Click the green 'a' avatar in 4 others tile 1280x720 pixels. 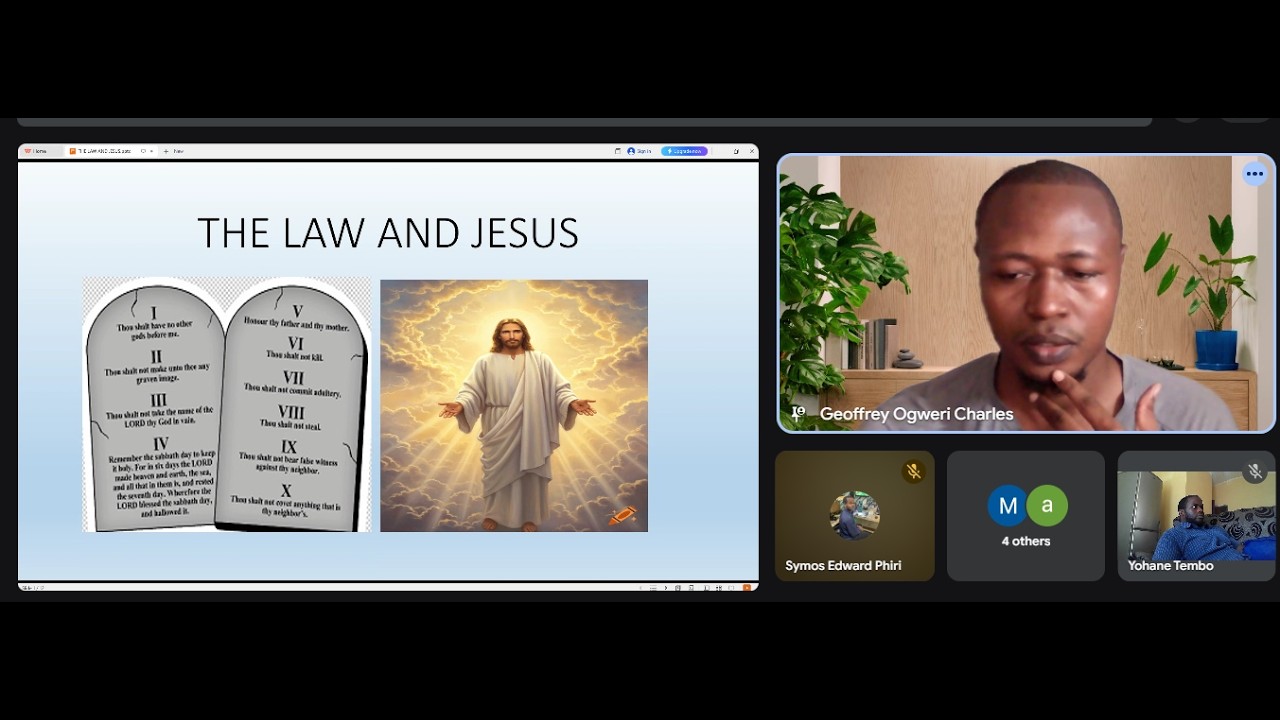1047,506
